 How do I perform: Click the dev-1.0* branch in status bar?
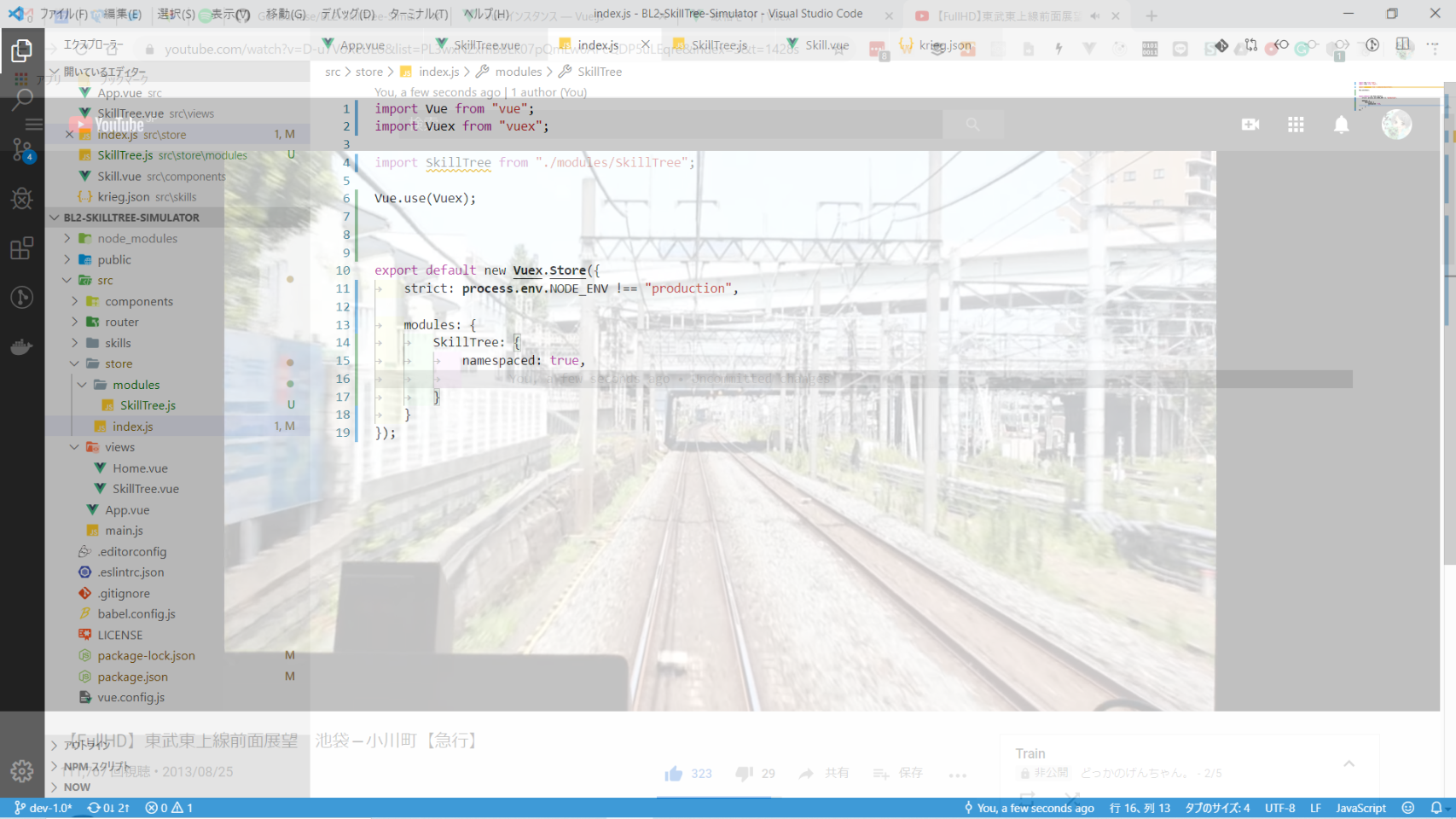(x=43, y=808)
